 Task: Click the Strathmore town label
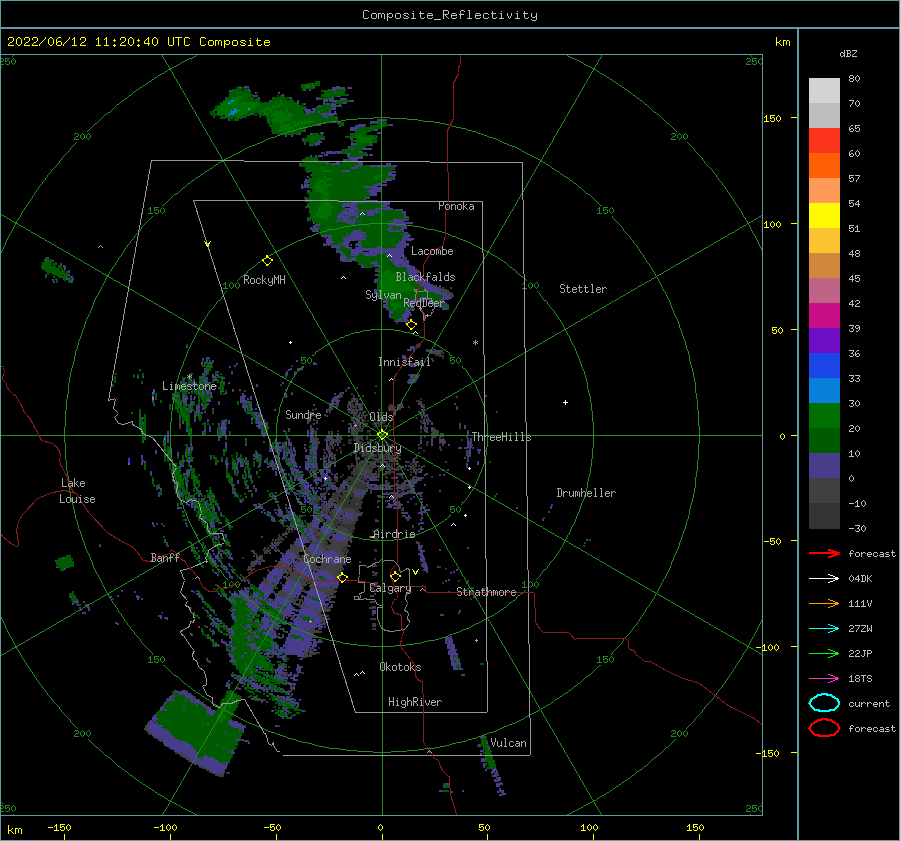(486, 592)
